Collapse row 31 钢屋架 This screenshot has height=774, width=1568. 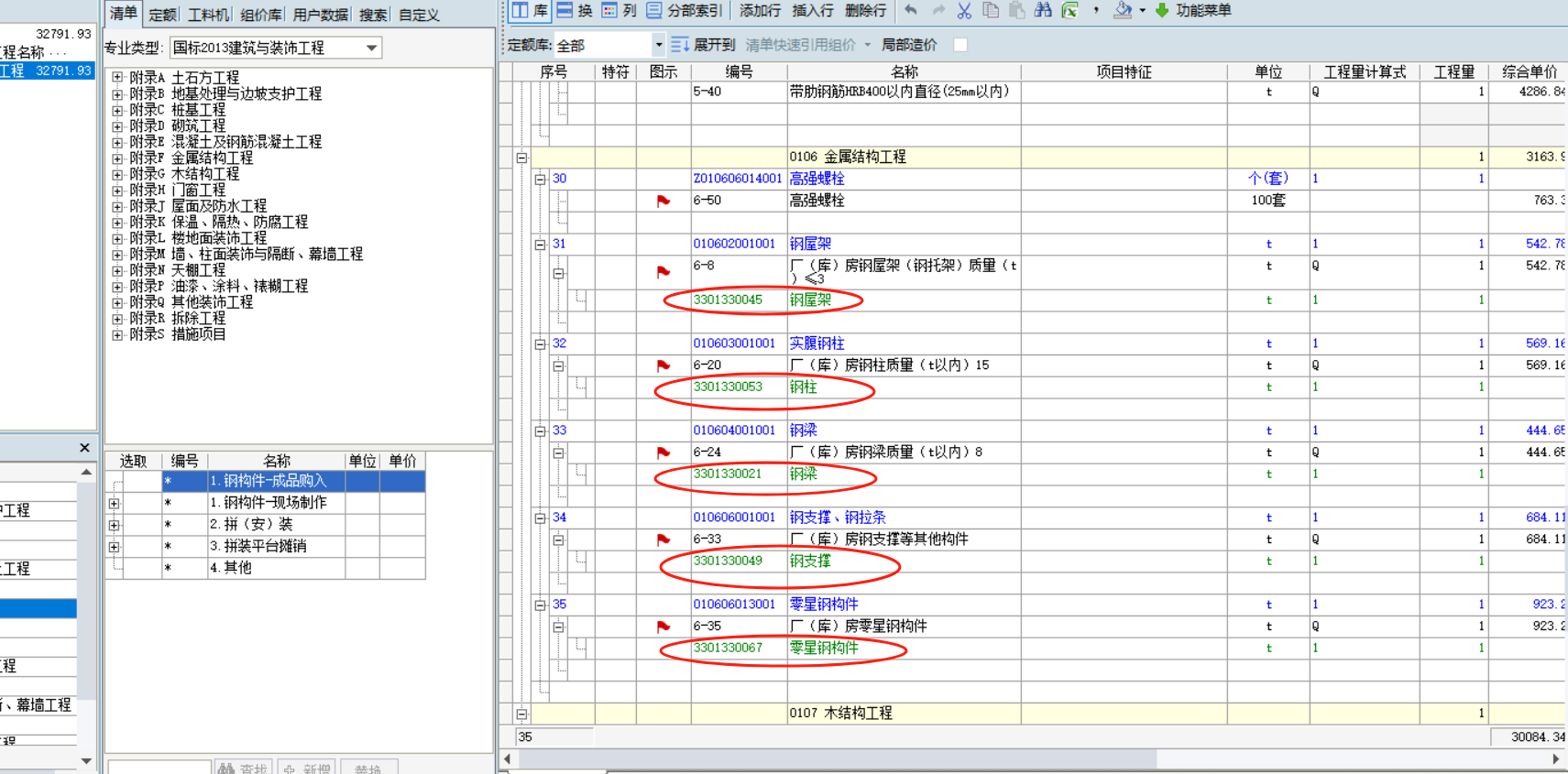[541, 245]
